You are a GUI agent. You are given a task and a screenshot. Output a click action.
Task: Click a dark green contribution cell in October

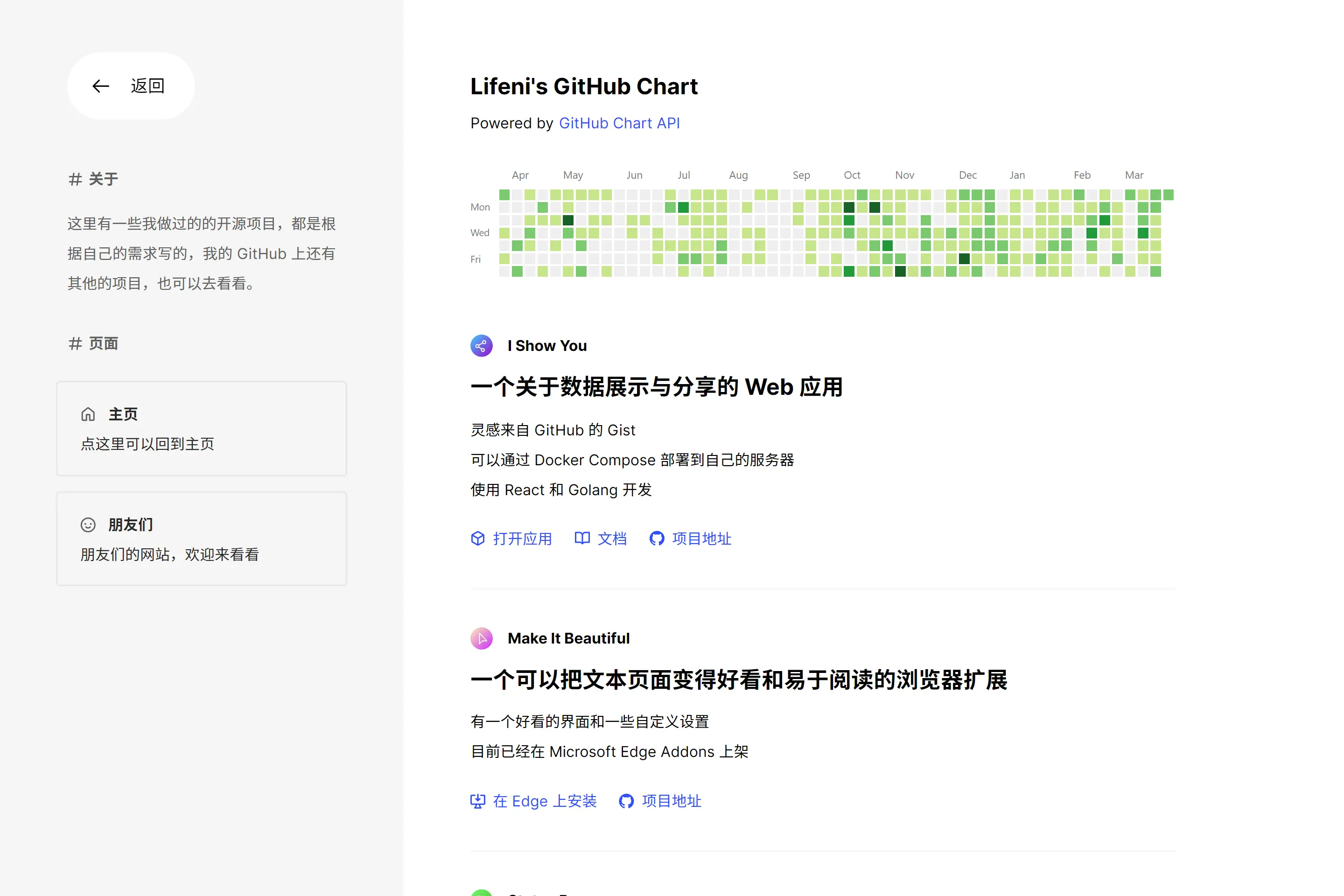(849, 207)
